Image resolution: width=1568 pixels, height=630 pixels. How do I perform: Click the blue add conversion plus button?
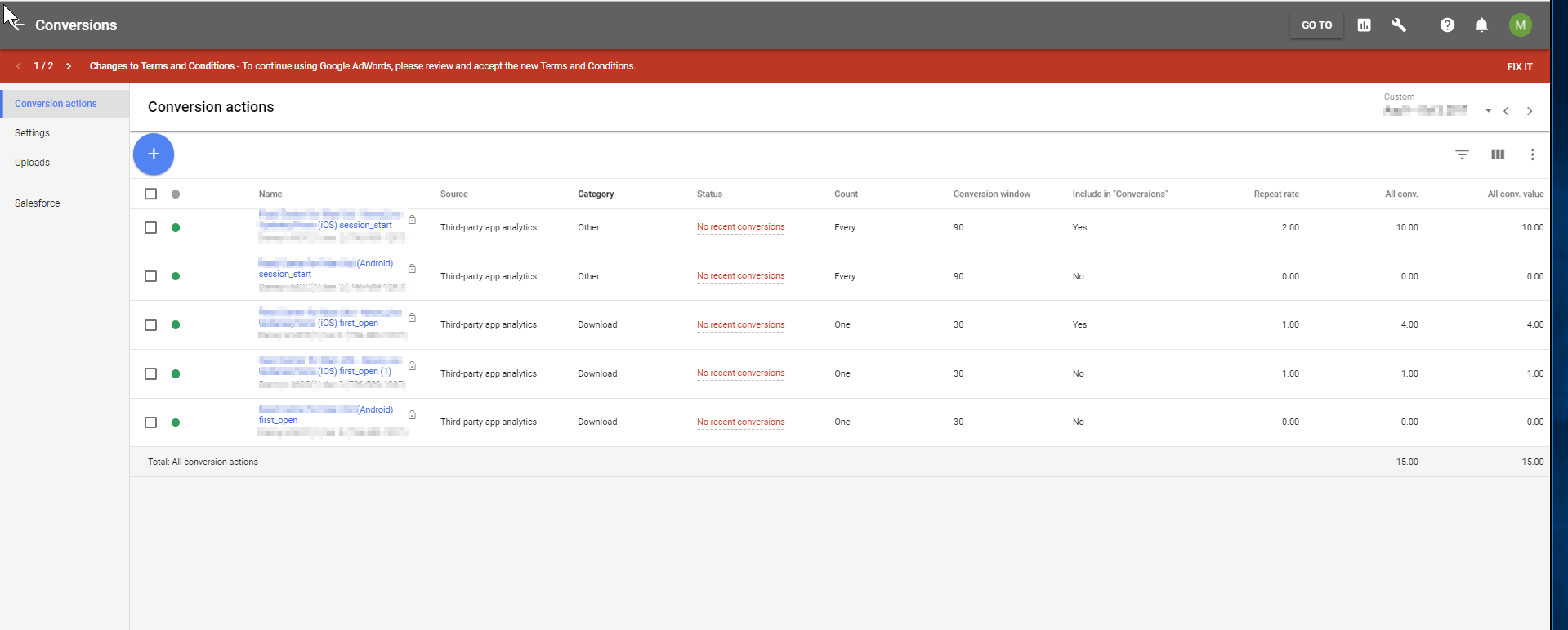coord(154,154)
